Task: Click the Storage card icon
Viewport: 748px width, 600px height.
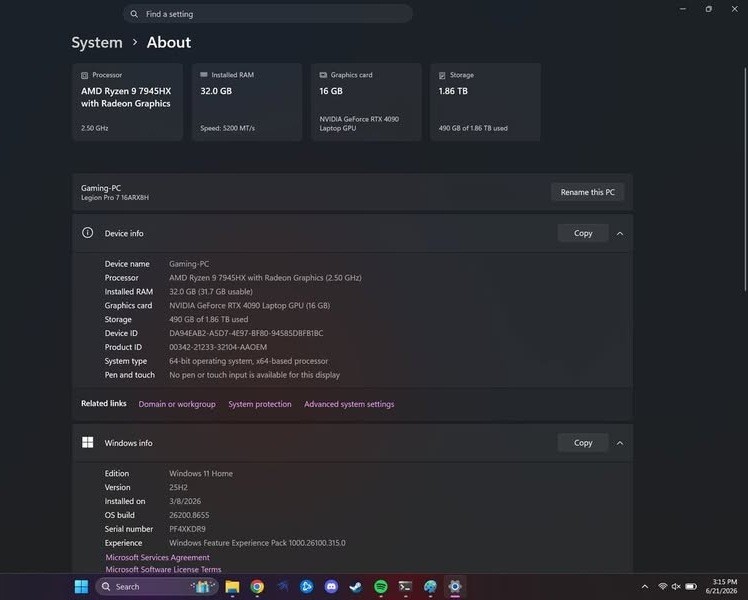Action: (442, 75)
